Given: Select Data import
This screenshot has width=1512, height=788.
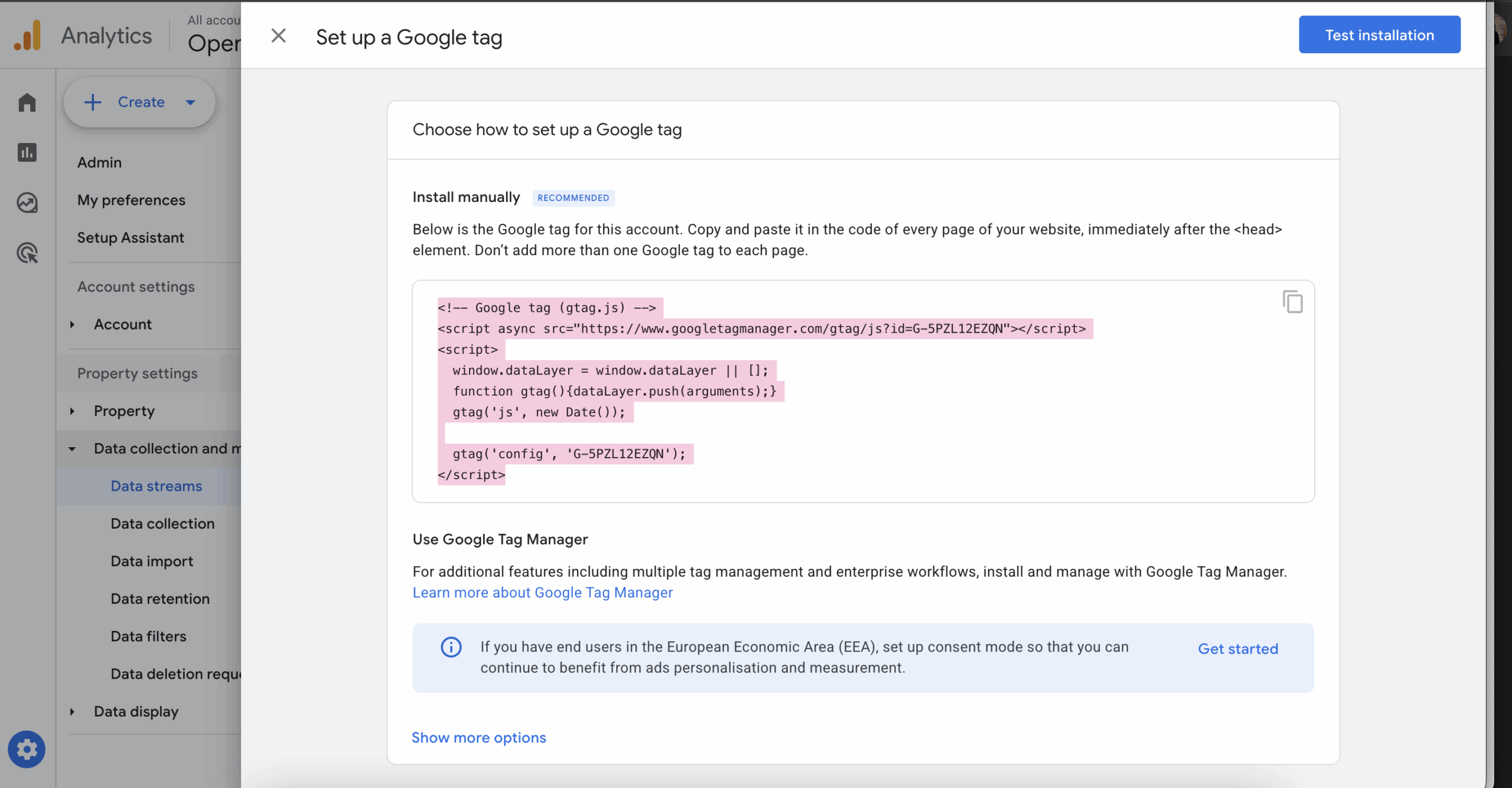Looking at the screenshot, I should coord(152,561).
